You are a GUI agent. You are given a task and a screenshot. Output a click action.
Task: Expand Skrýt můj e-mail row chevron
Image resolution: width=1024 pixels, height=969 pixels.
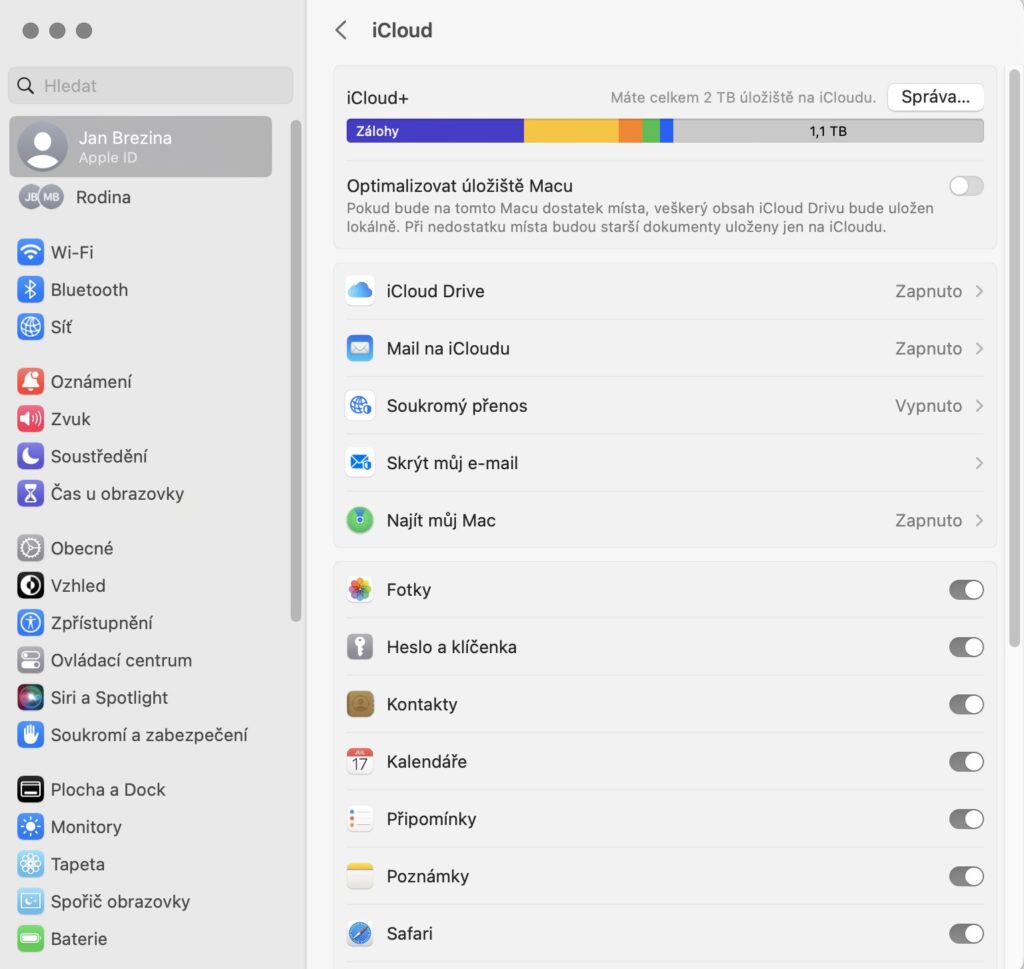979,463
